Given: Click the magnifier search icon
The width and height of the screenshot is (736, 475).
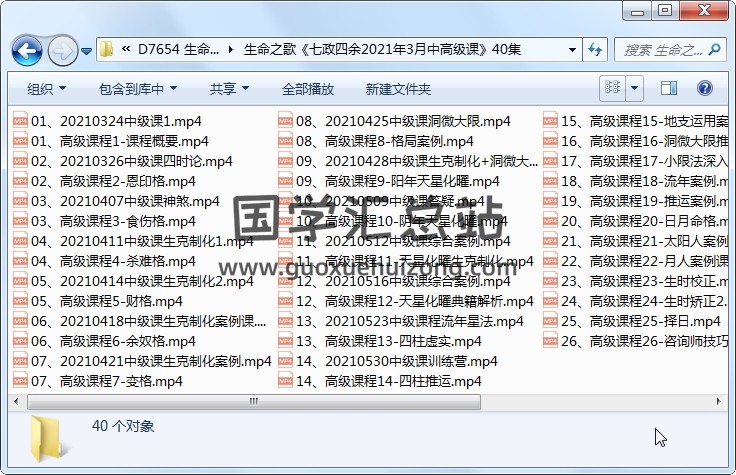Looking at the screenshot, I should (x=714, y=49).
